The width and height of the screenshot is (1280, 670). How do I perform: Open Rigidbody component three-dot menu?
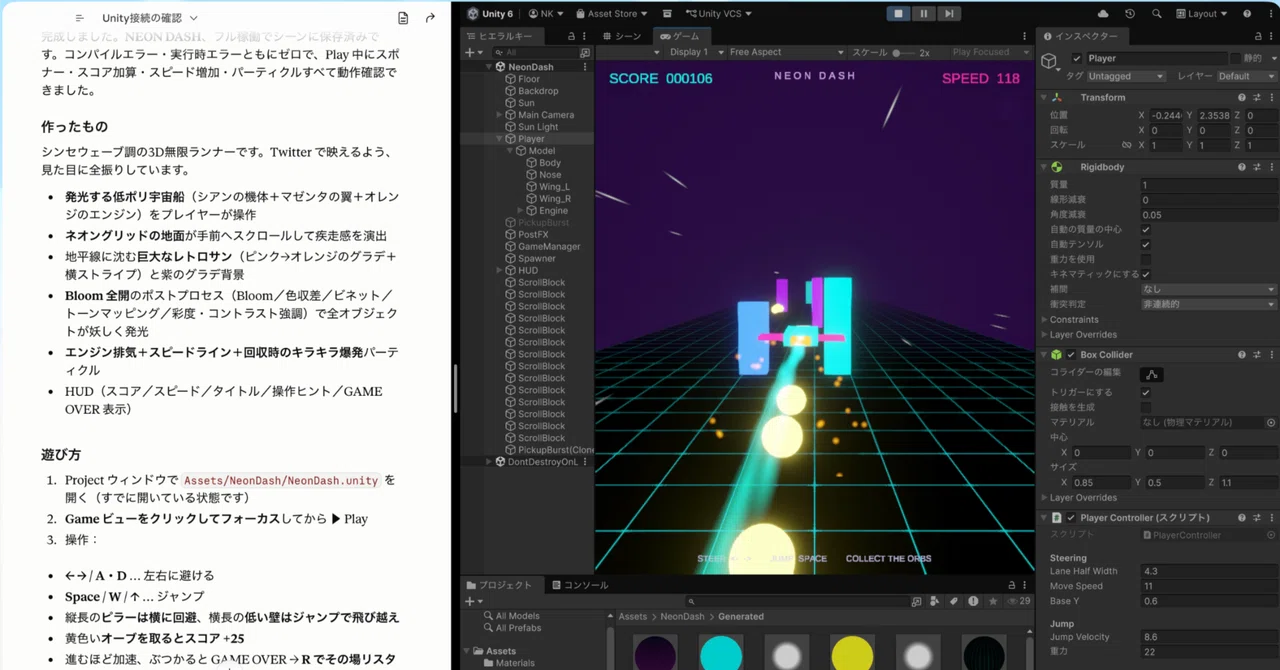point(1271,167)
